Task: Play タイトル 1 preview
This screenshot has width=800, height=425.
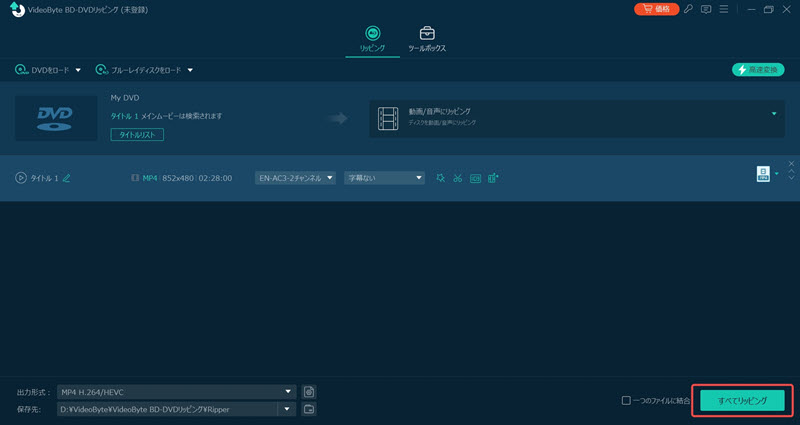Action: [x=20, y=178]
